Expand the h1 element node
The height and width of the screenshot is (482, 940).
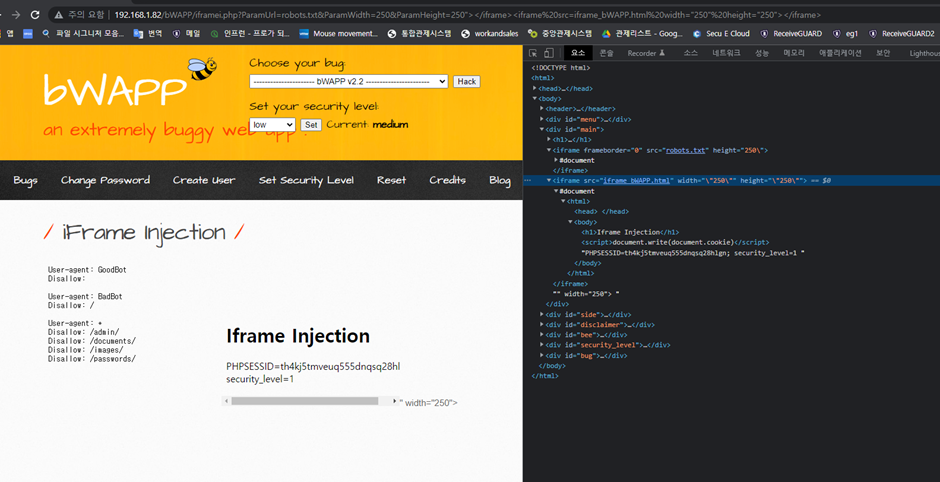[x=549, y=139]
